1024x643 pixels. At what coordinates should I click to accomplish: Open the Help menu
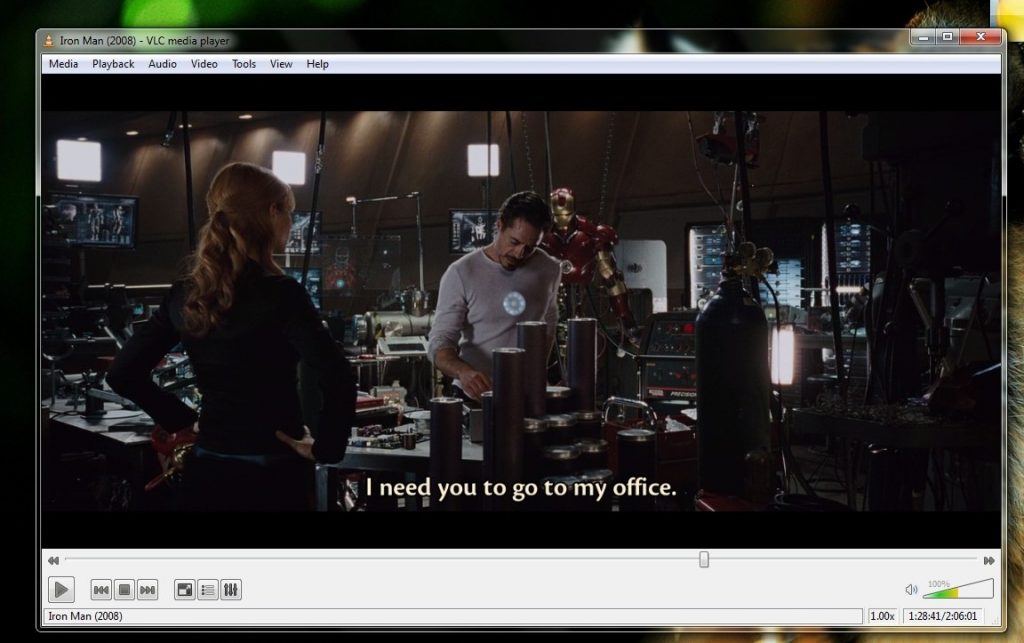[x=317, y=64]
